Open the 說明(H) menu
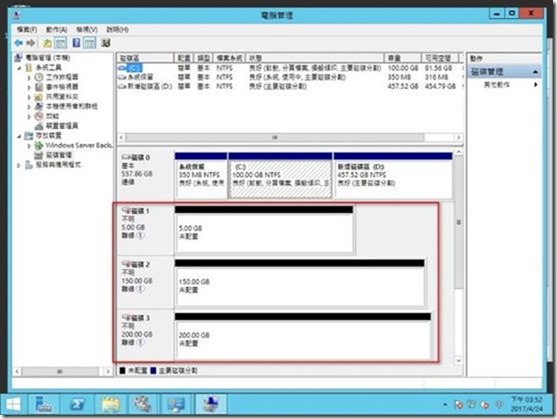557x419 pixels. point(117,29)
